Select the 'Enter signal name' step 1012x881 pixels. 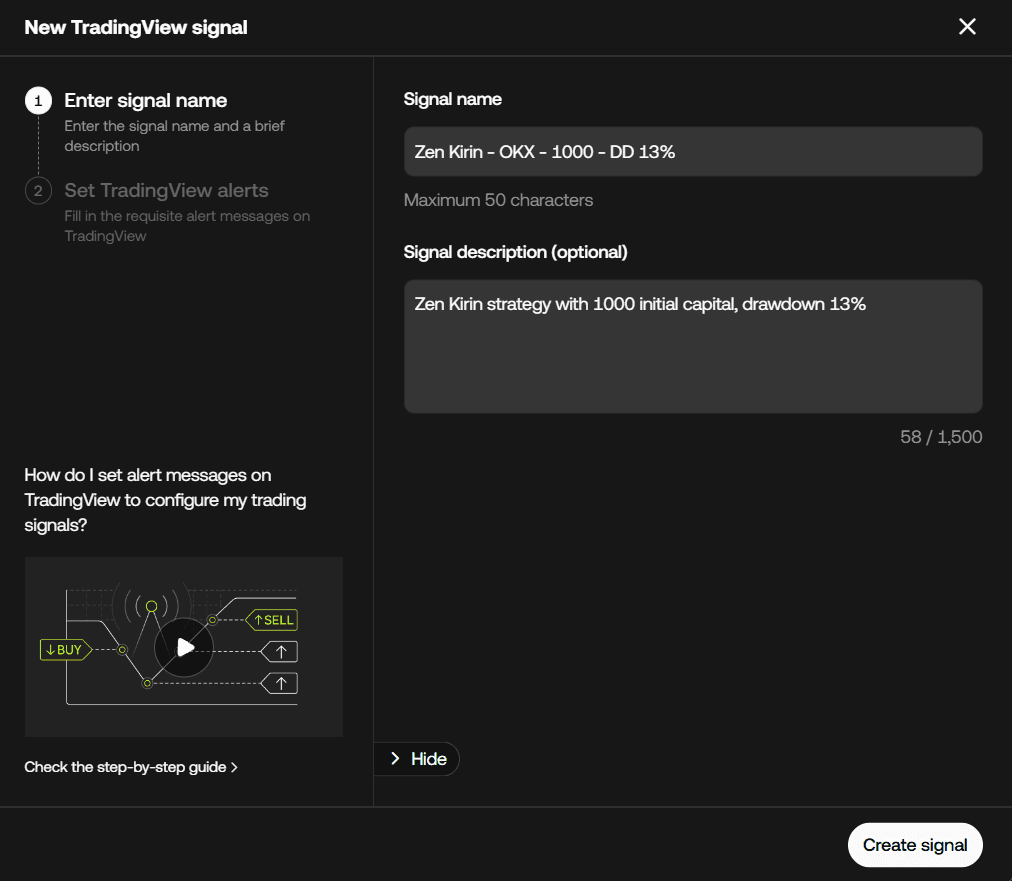pos(145,100)
